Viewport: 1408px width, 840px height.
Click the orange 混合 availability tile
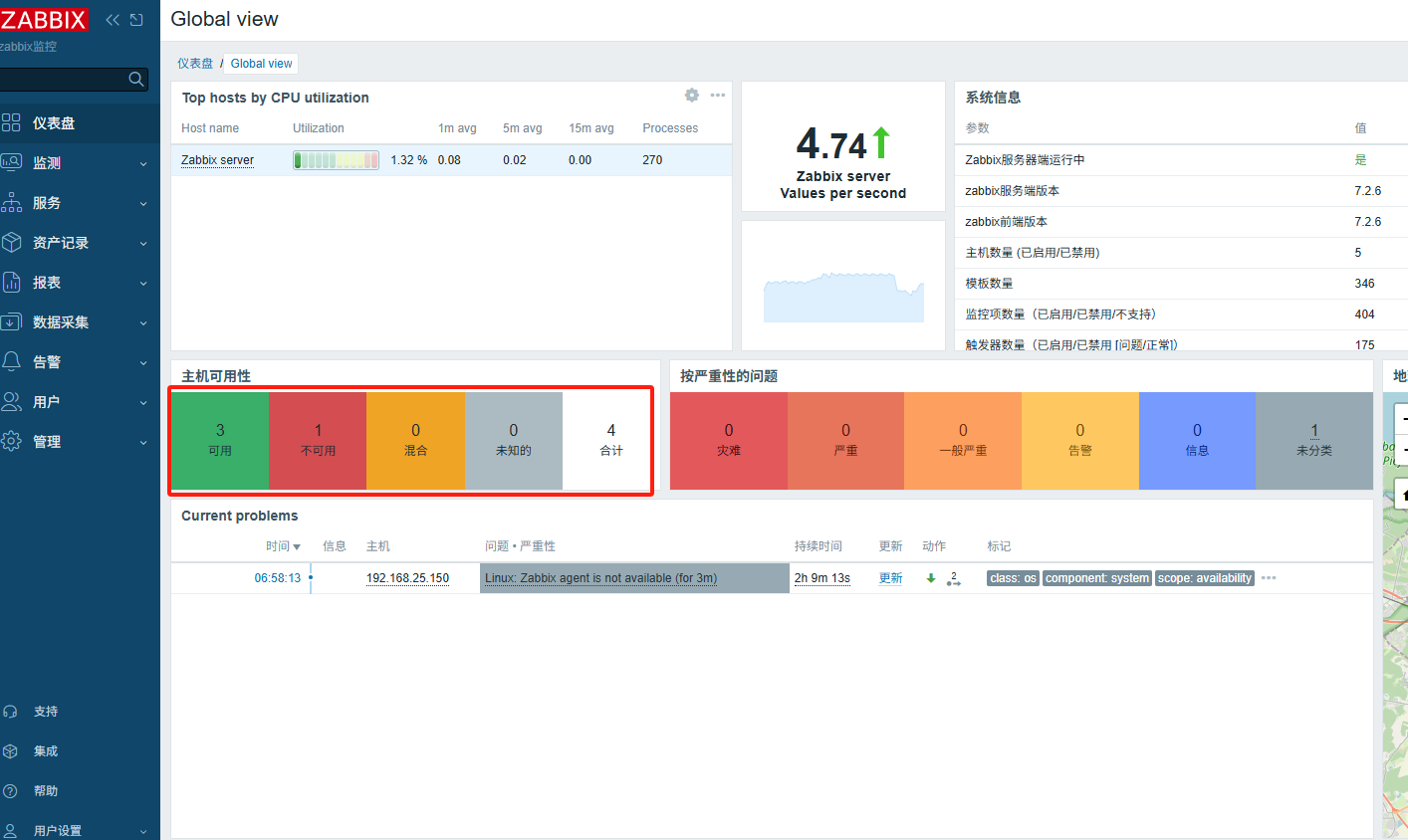click(415, 439)
